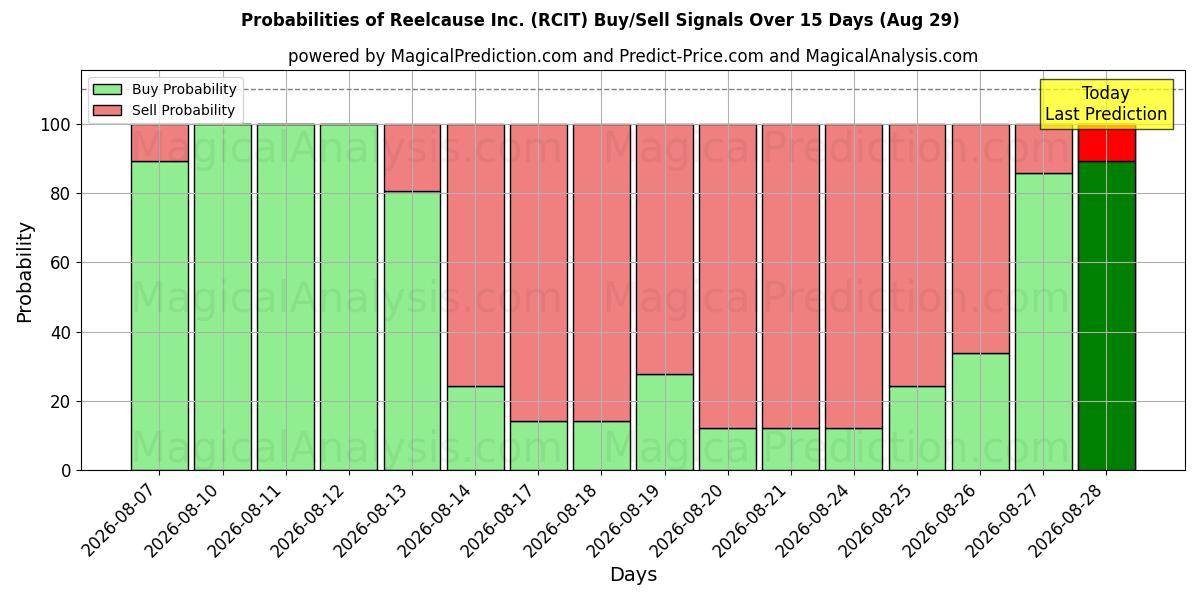
Task: Click the red sell bar for 2026-08-24
Action: 854,276
